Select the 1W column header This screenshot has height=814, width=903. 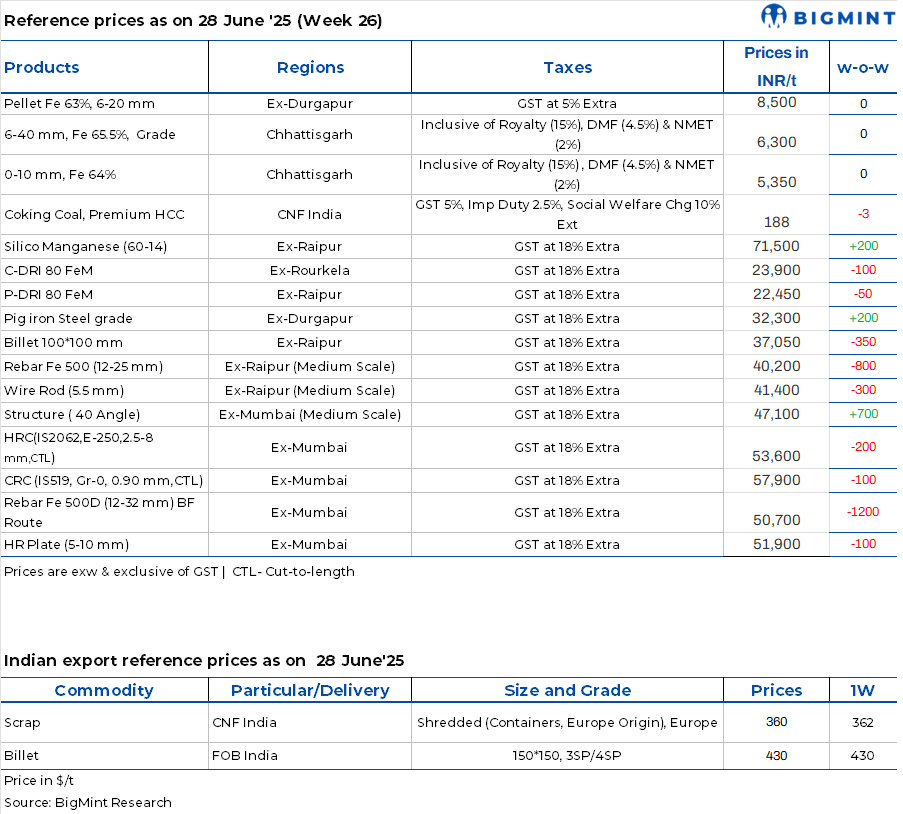(x=862, y=691)
